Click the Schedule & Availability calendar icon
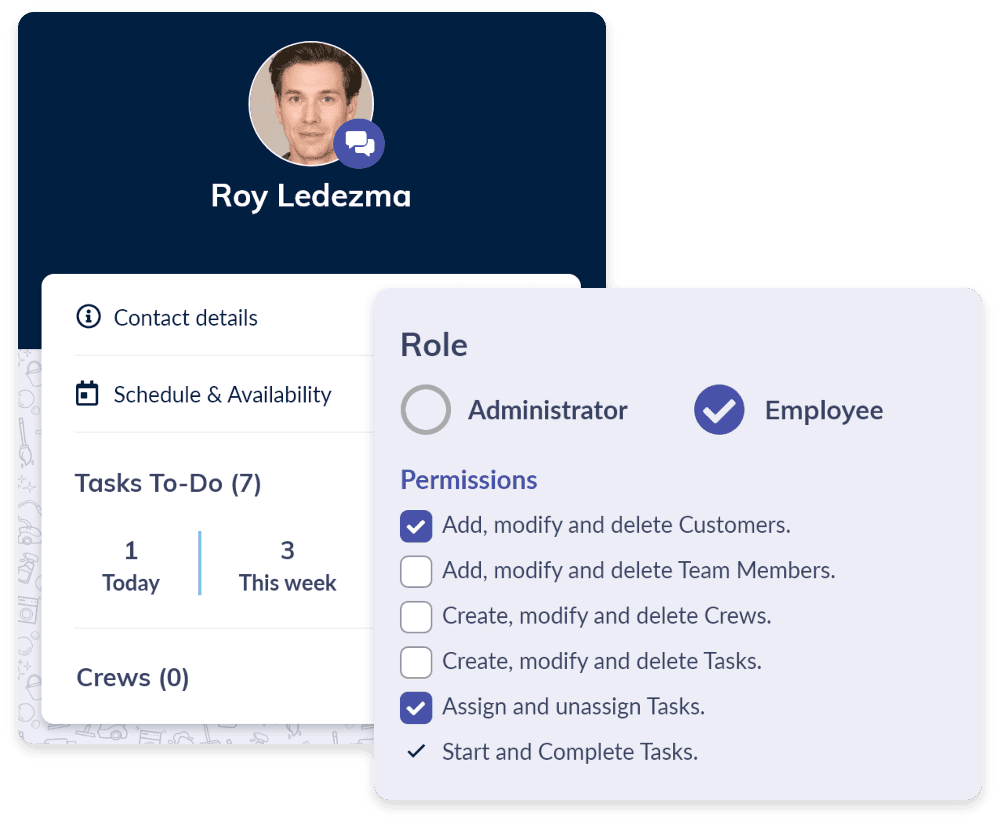Image resolution: width=1000 pixels, height=824 pixels. [x=88, y=394]
